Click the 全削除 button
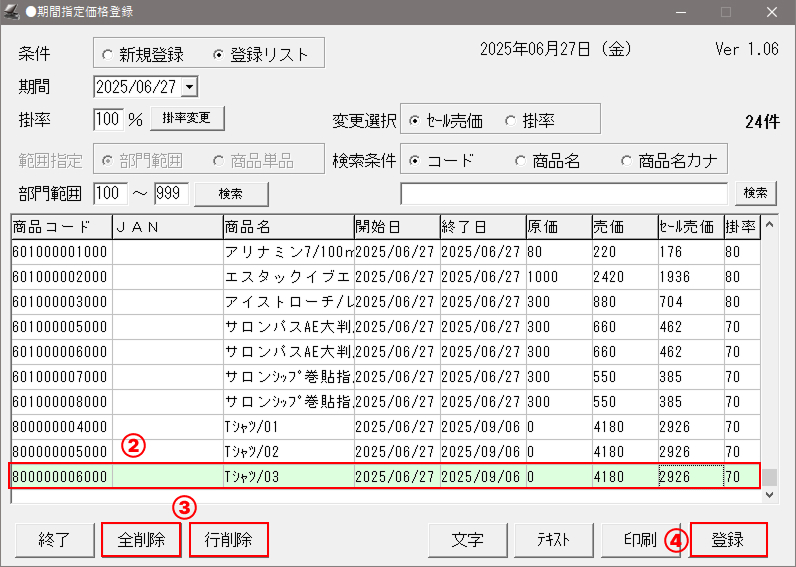 141,540
